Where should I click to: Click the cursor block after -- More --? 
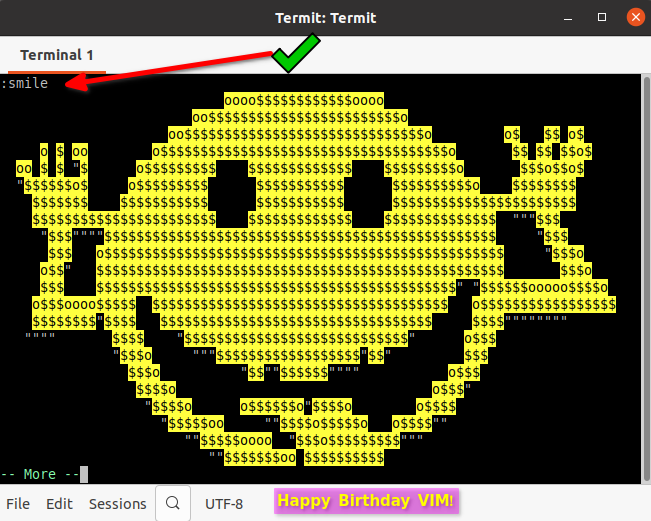coord(84,474)
